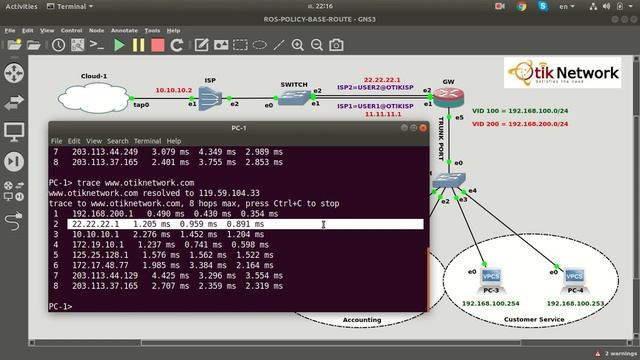Open project folder icon in toolbar
640x360 pixels.
tap(33, 45)
